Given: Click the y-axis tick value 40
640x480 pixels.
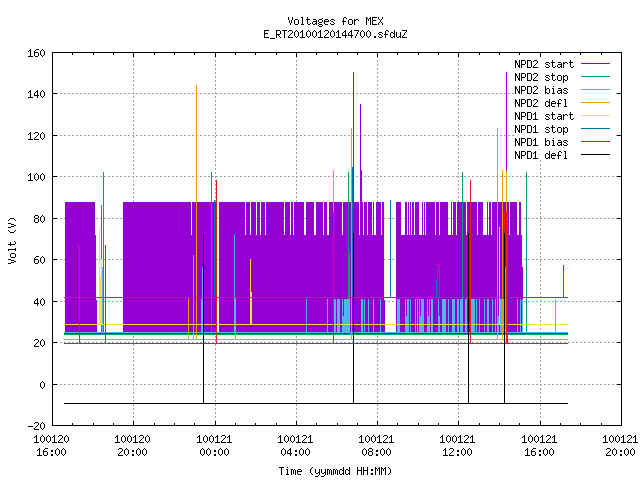Looking at the screenshot, I should point(39,302).
